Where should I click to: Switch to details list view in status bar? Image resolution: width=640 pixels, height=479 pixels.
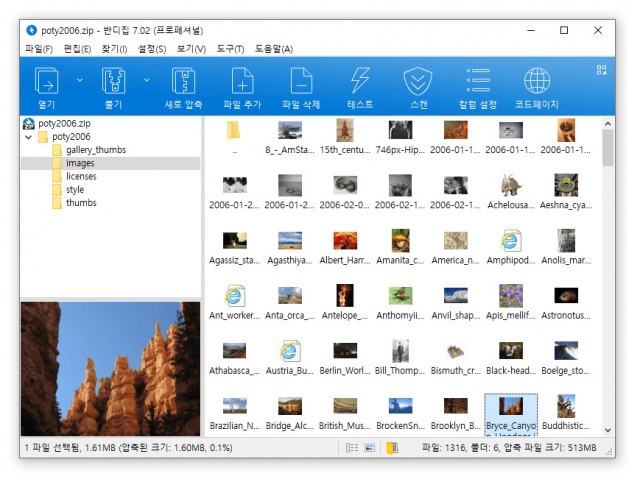[352, 448]
